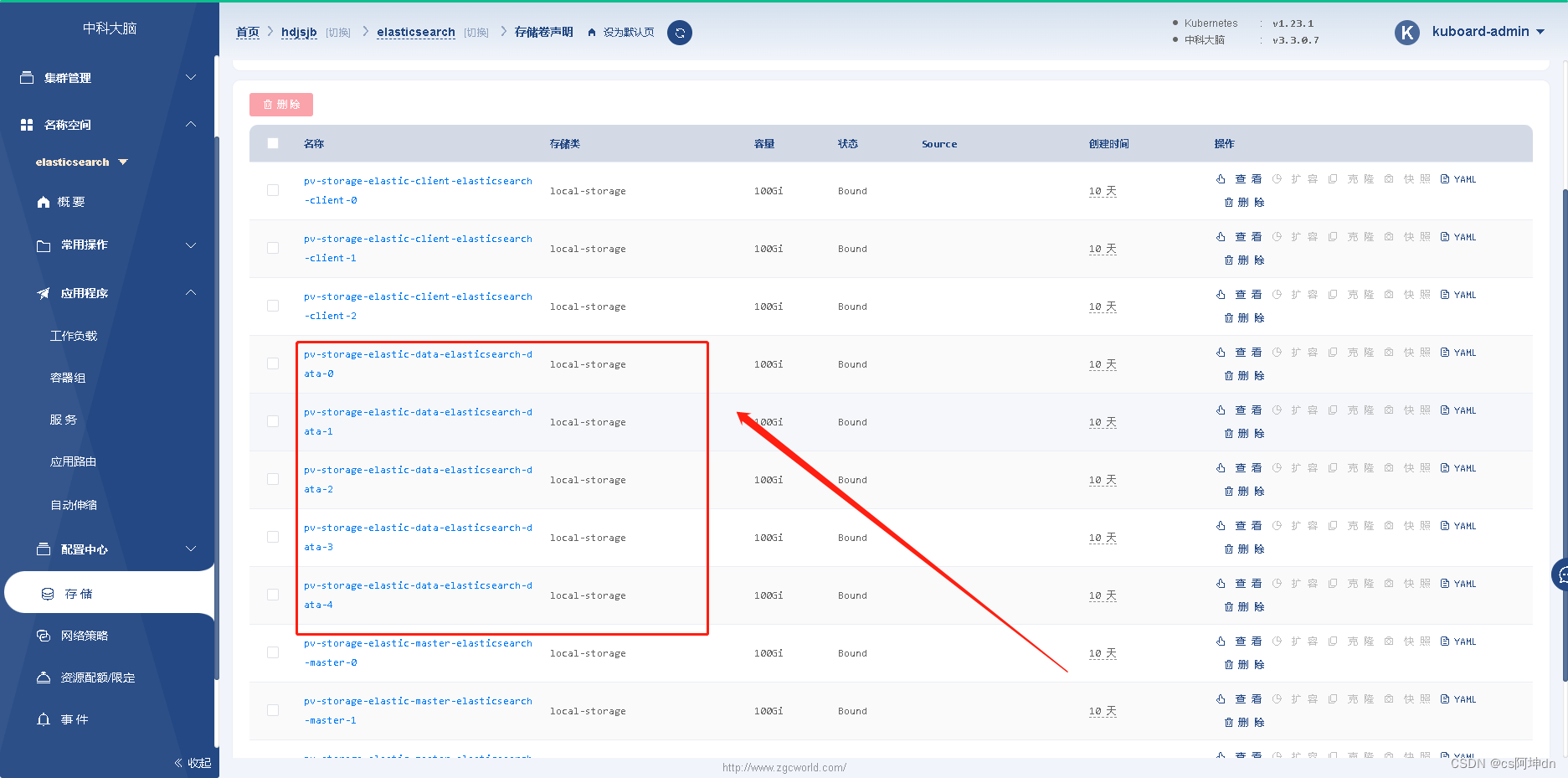Click the refresh icon in breadcrumb bar
Viewport: 1568px width, 778px height.
click(680, 33)
